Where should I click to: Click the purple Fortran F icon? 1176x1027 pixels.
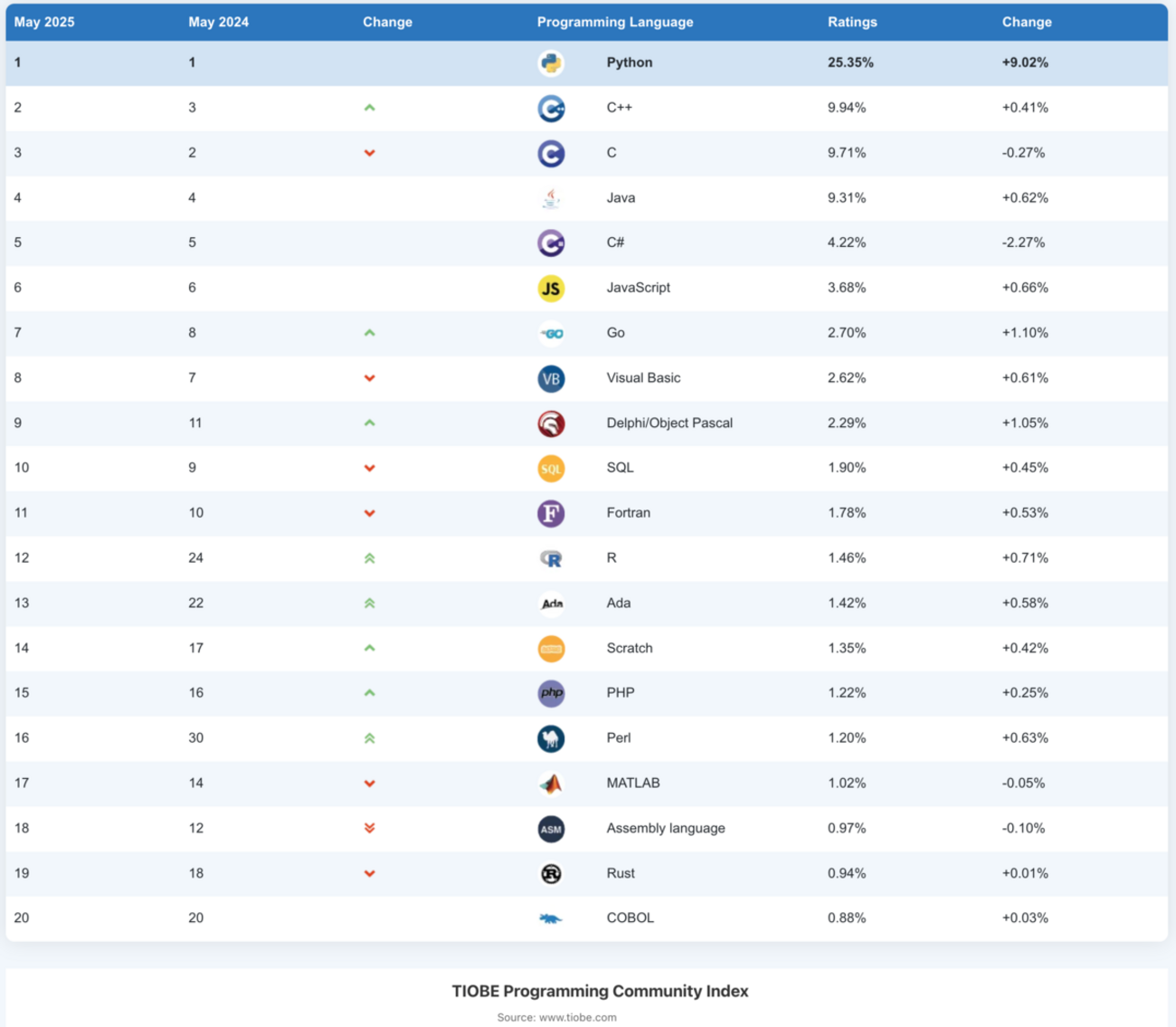pos(551,514)
